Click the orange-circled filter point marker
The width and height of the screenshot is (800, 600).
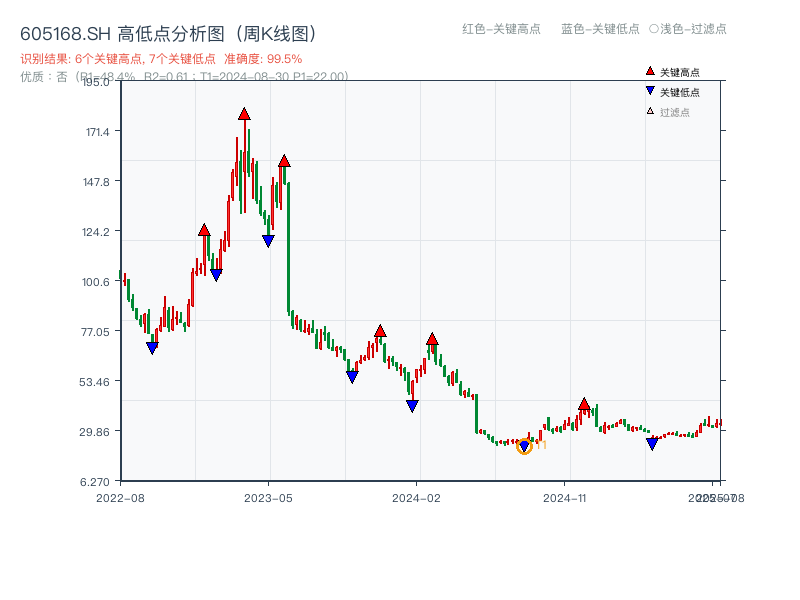coord(523,445)
